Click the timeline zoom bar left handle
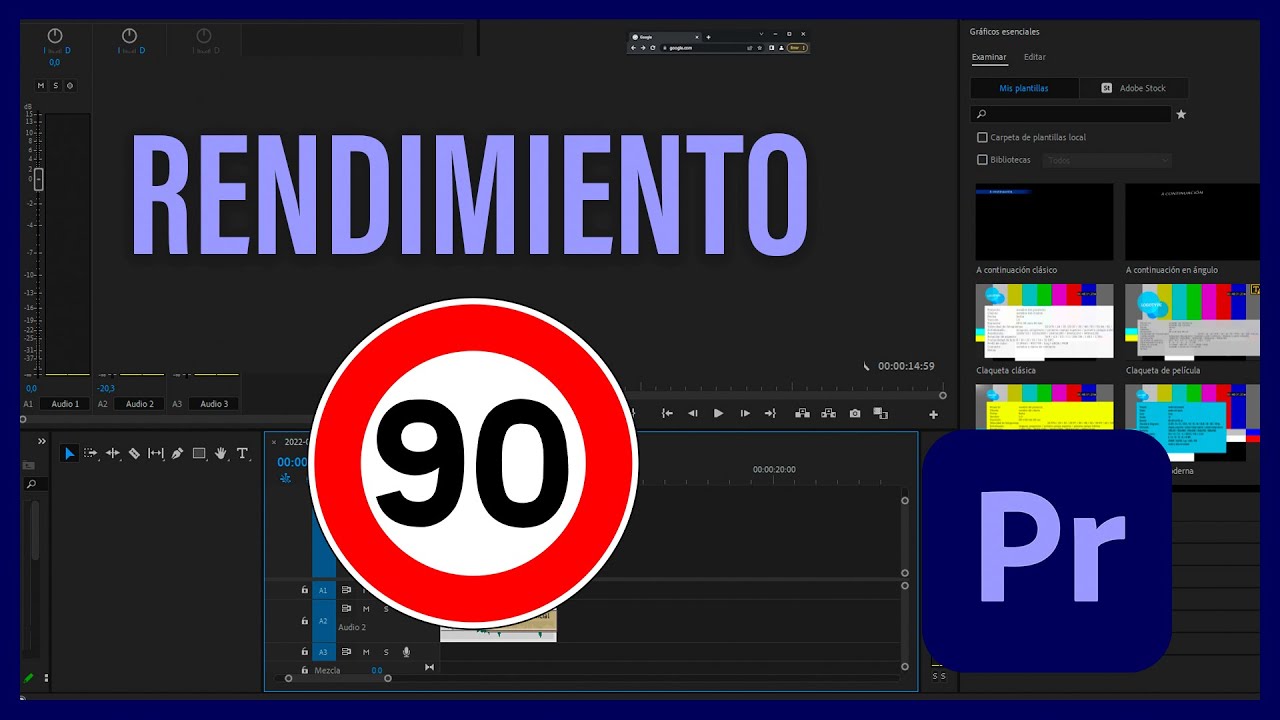The height and width of the screenshot is (720, 1280). coord(289,679)
